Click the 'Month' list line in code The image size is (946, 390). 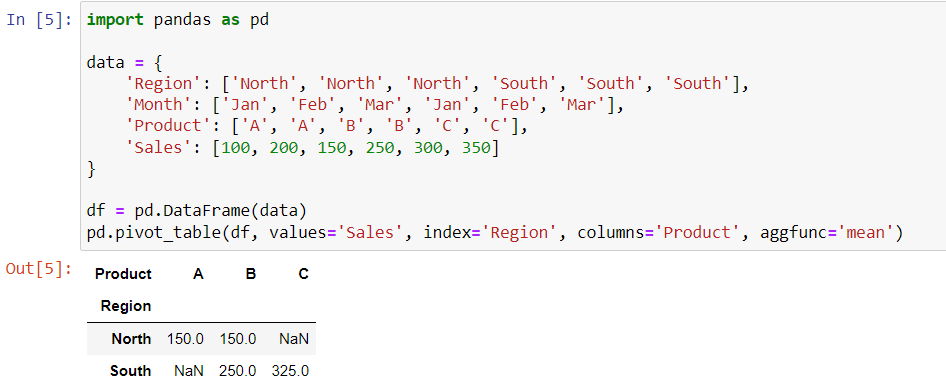point(373,104)
